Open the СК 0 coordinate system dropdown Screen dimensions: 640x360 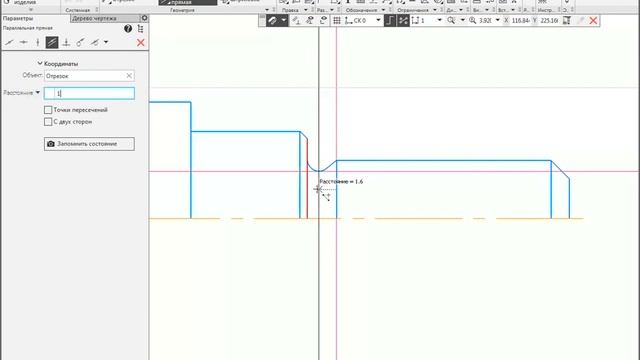click(x=378, y=20)
